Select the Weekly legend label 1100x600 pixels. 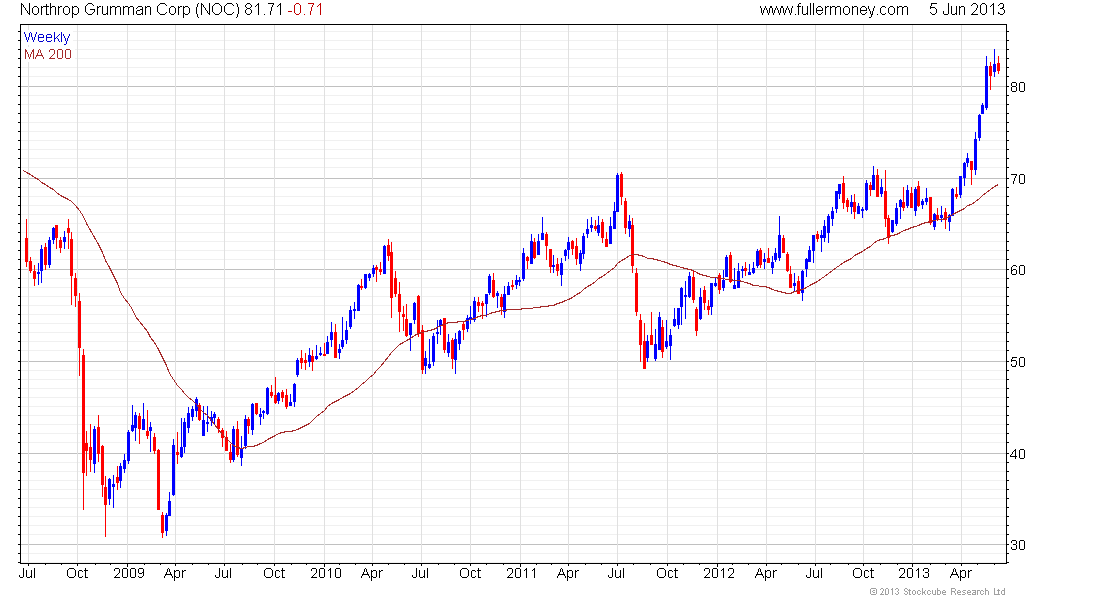click(47, 37)
